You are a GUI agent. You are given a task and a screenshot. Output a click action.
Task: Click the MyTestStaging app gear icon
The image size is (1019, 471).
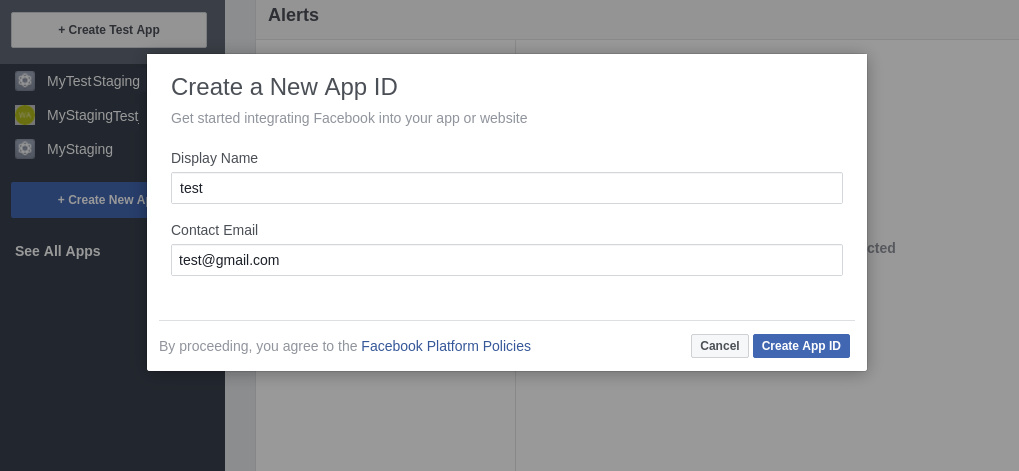coord(25,81)
